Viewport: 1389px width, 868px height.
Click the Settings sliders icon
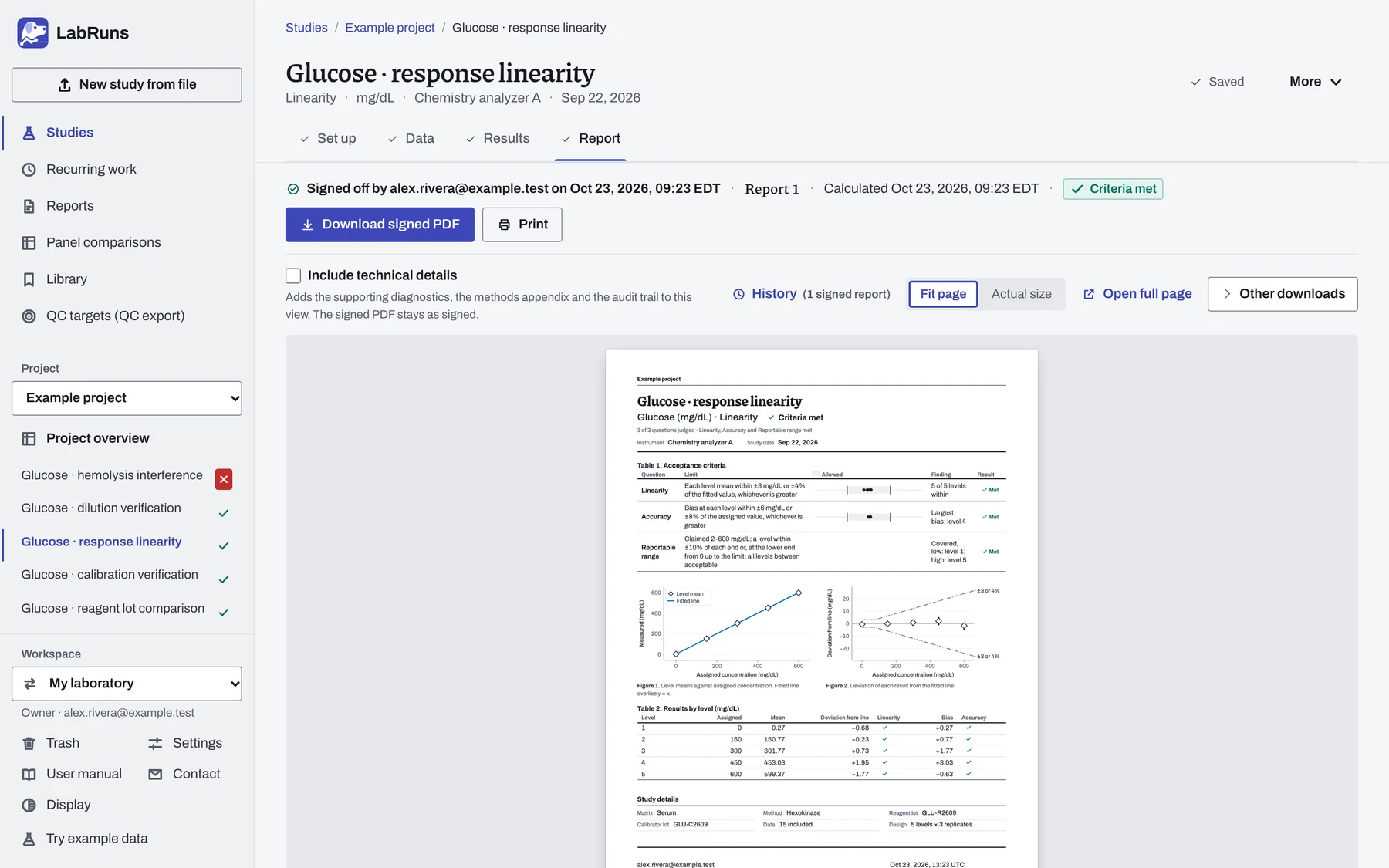[155, 744]
